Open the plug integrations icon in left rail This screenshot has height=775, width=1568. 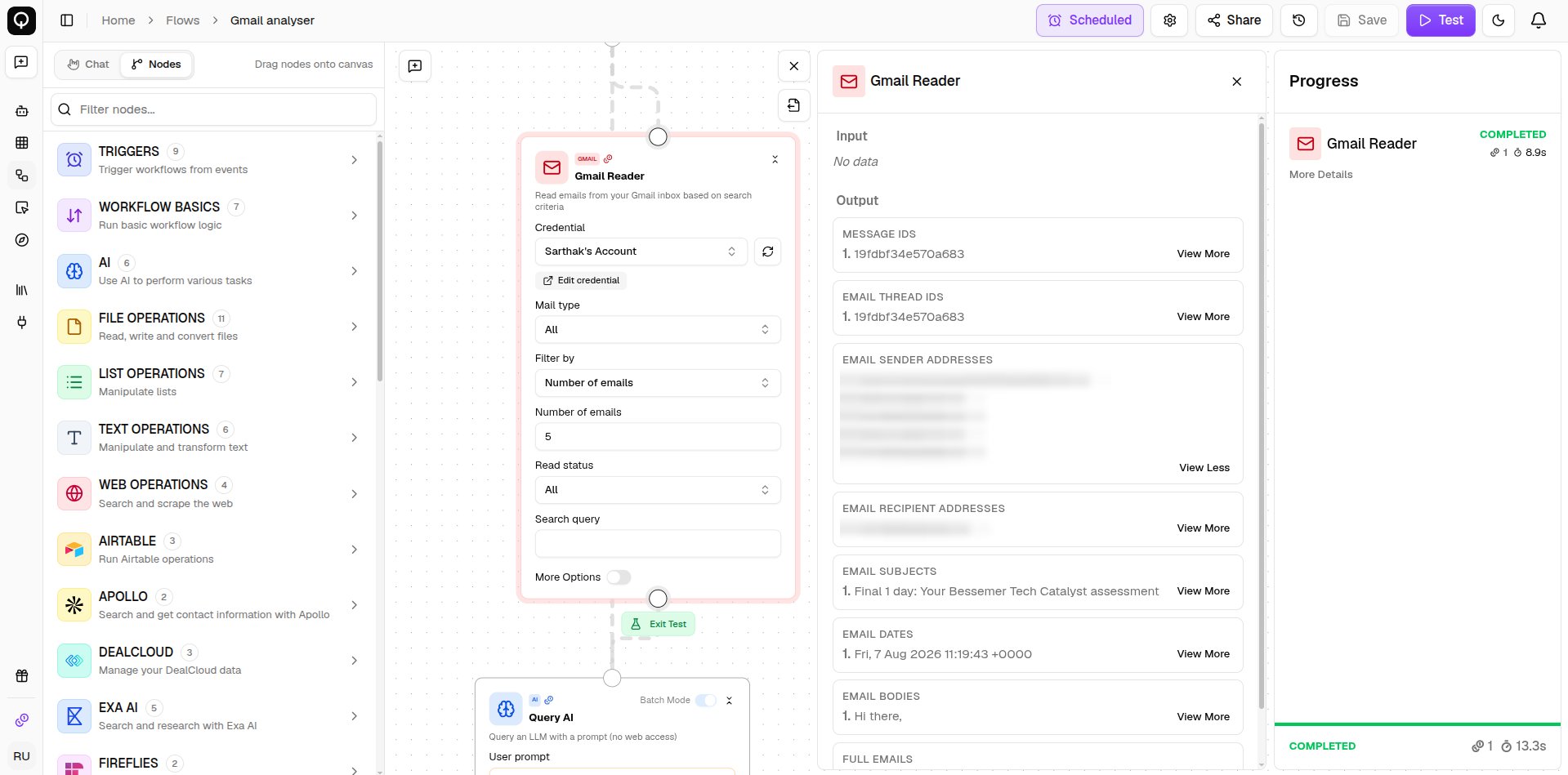pos(22,323)
